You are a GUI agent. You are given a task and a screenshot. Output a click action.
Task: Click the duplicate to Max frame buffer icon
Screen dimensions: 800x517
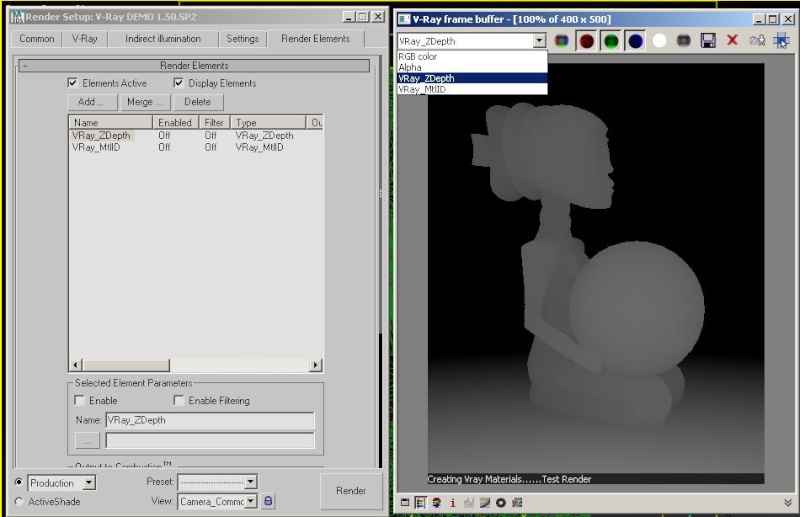point(757,40)
